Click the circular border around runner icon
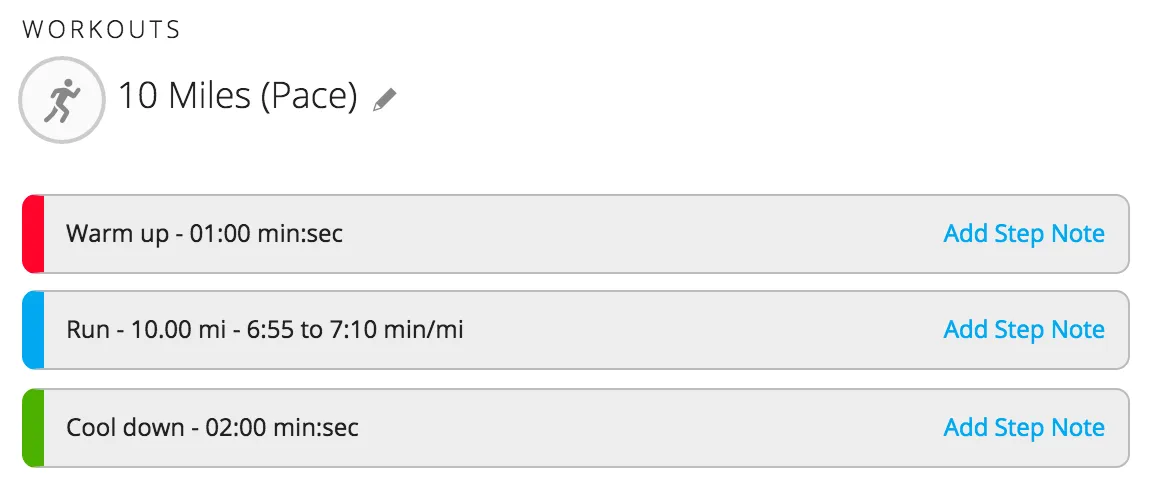This screenshot has height=500, width=1156. pos(62,59)
